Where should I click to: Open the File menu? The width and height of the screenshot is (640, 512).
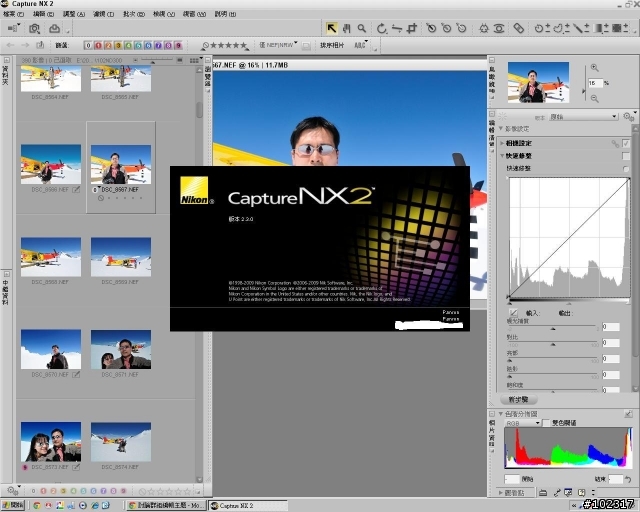click(x=13, y=14)
